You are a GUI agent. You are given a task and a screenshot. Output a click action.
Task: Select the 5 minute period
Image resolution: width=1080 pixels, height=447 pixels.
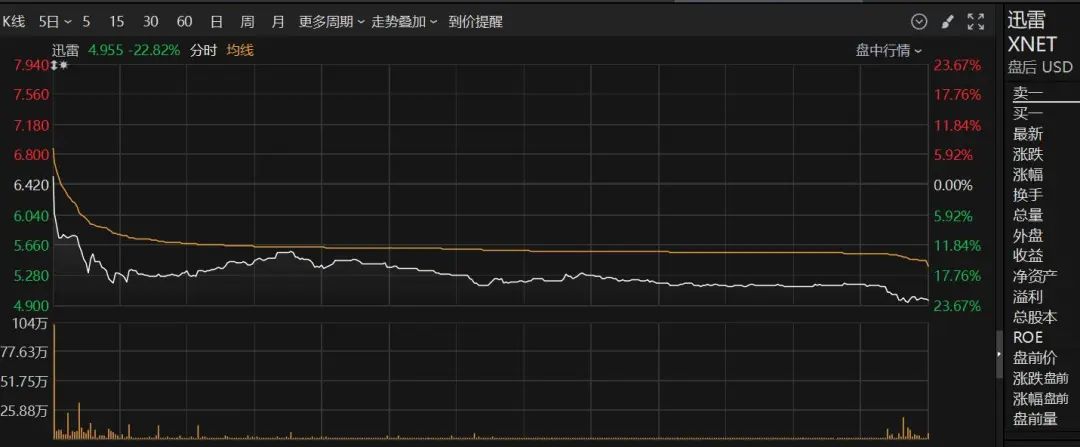click(x=86, y=22)
